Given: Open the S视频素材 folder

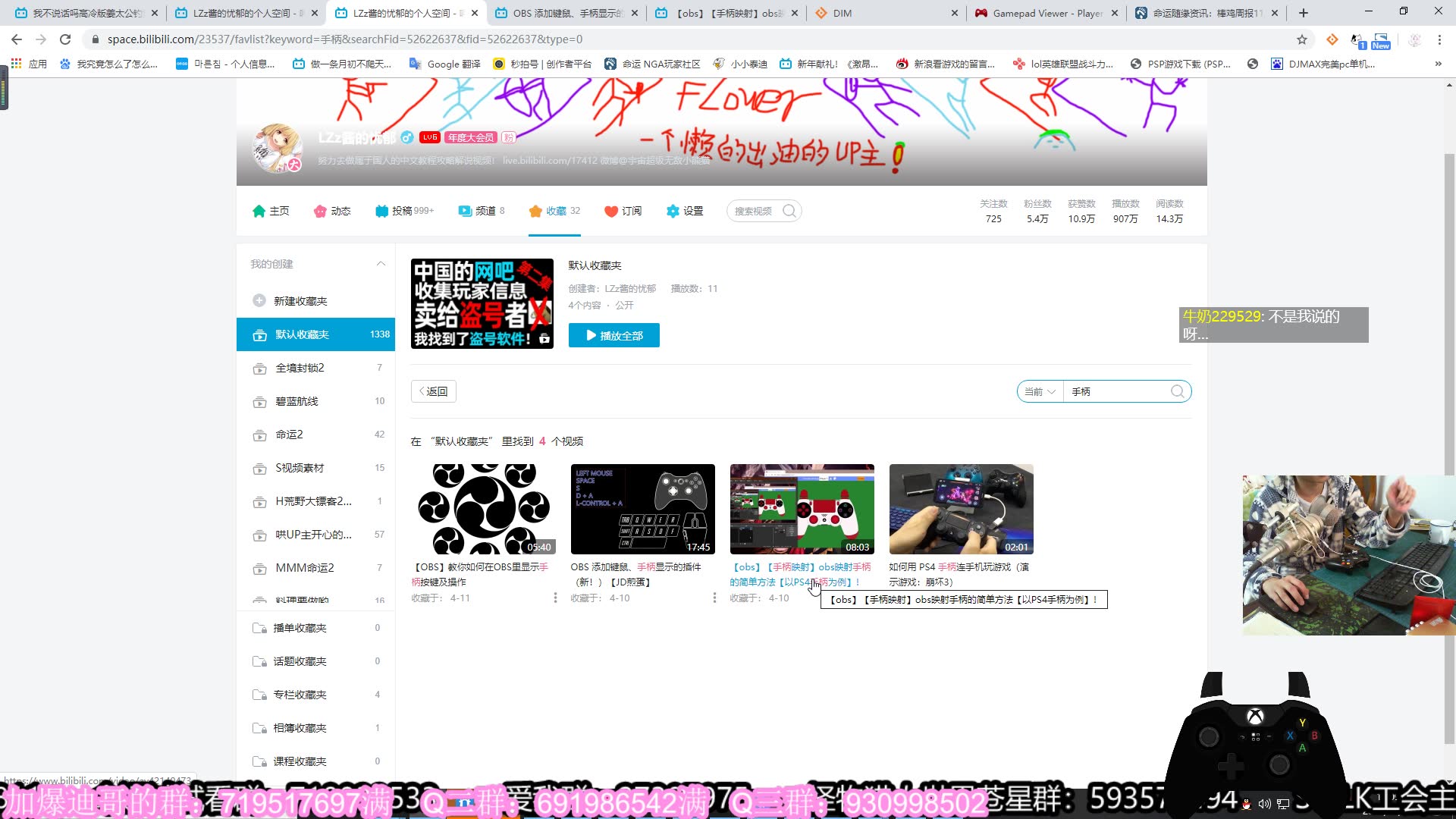Looking at the screenshot, I should click(315, 468).
